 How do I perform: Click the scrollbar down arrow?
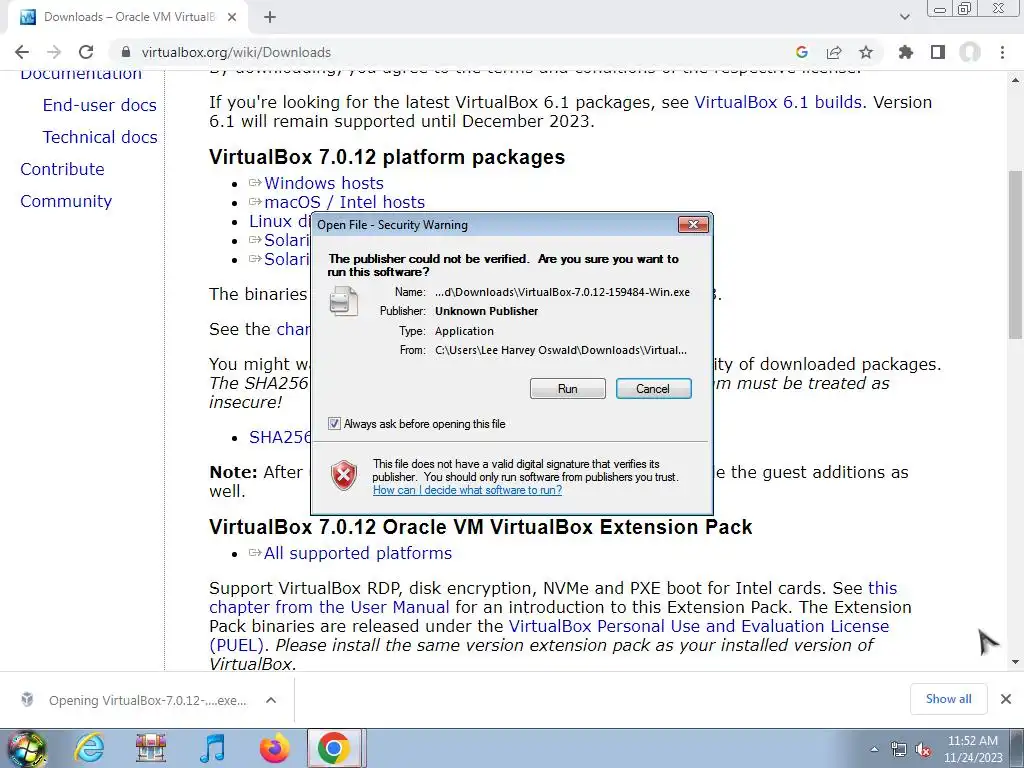pos(1016,662)
